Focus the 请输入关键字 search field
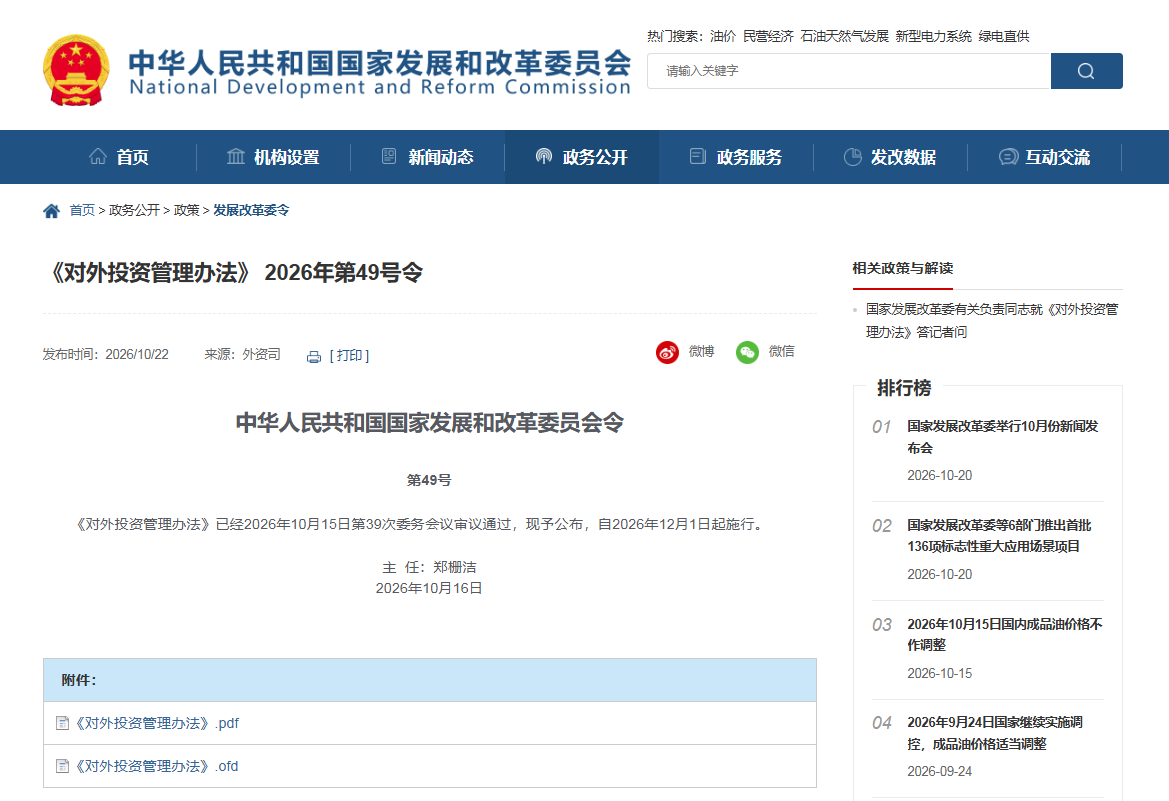This screenshot has width=1169, height=801. 849,71
